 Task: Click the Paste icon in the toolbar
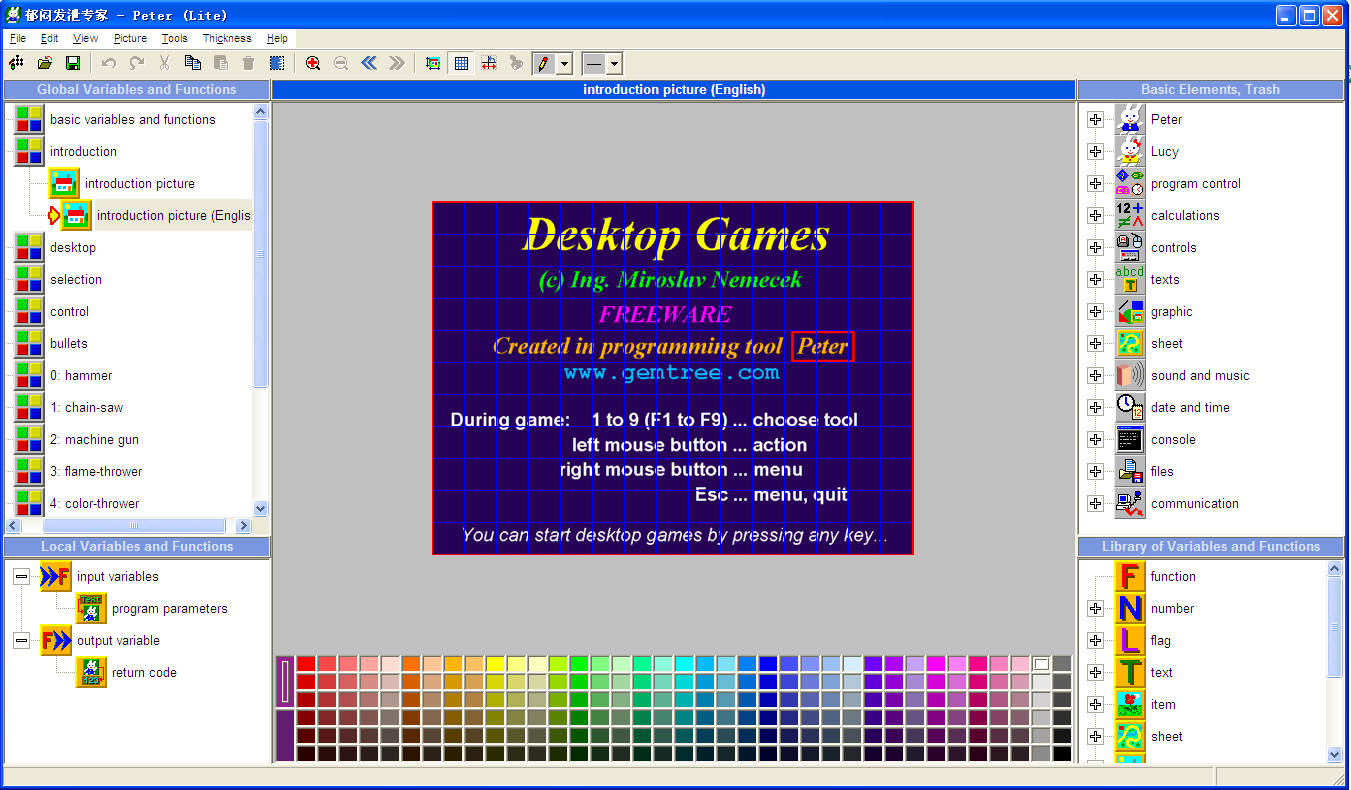pos(221,63)
